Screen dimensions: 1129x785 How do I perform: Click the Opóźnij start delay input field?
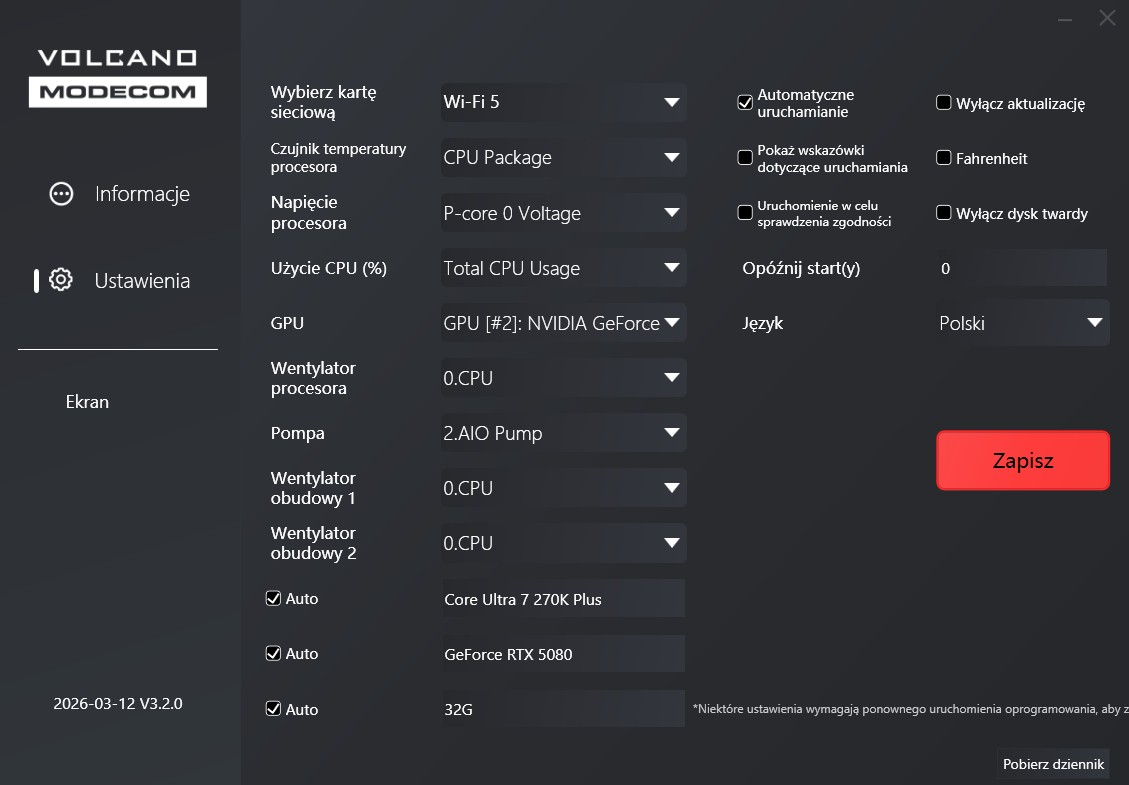click(x=1021, y=268)
